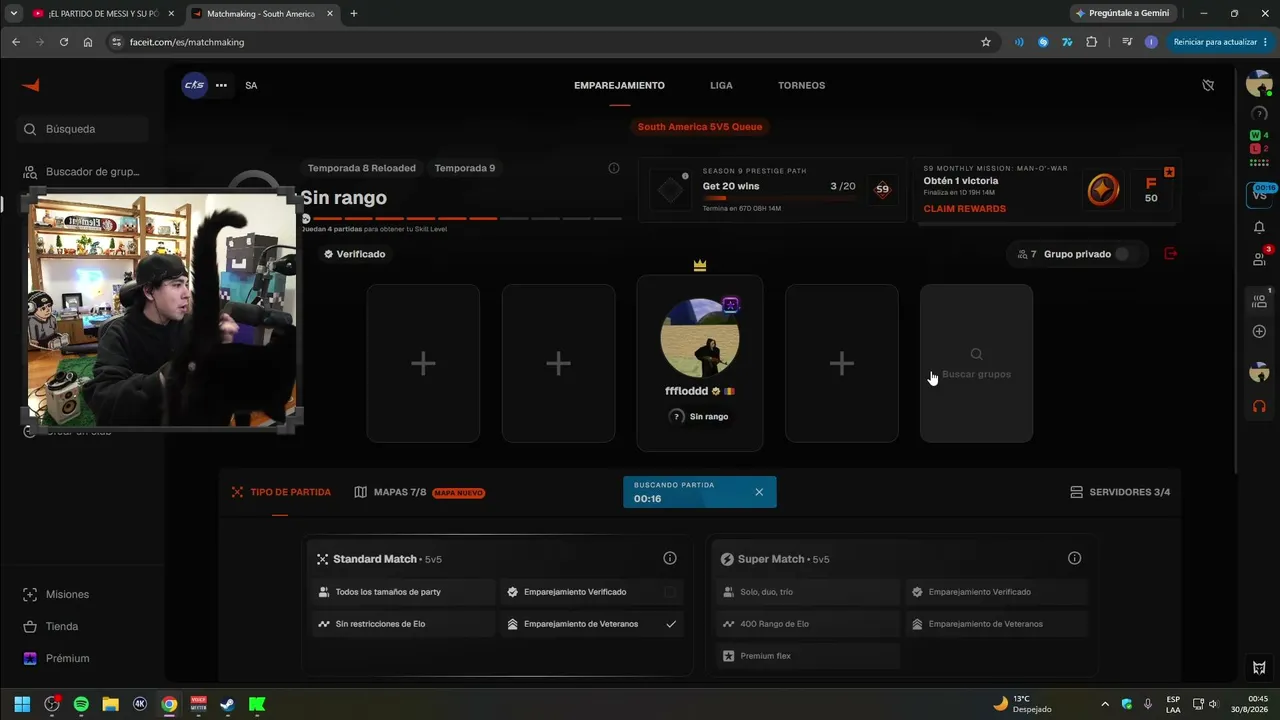Click the season info icon
Screen dimensions: 1280x720
[614, 168]
